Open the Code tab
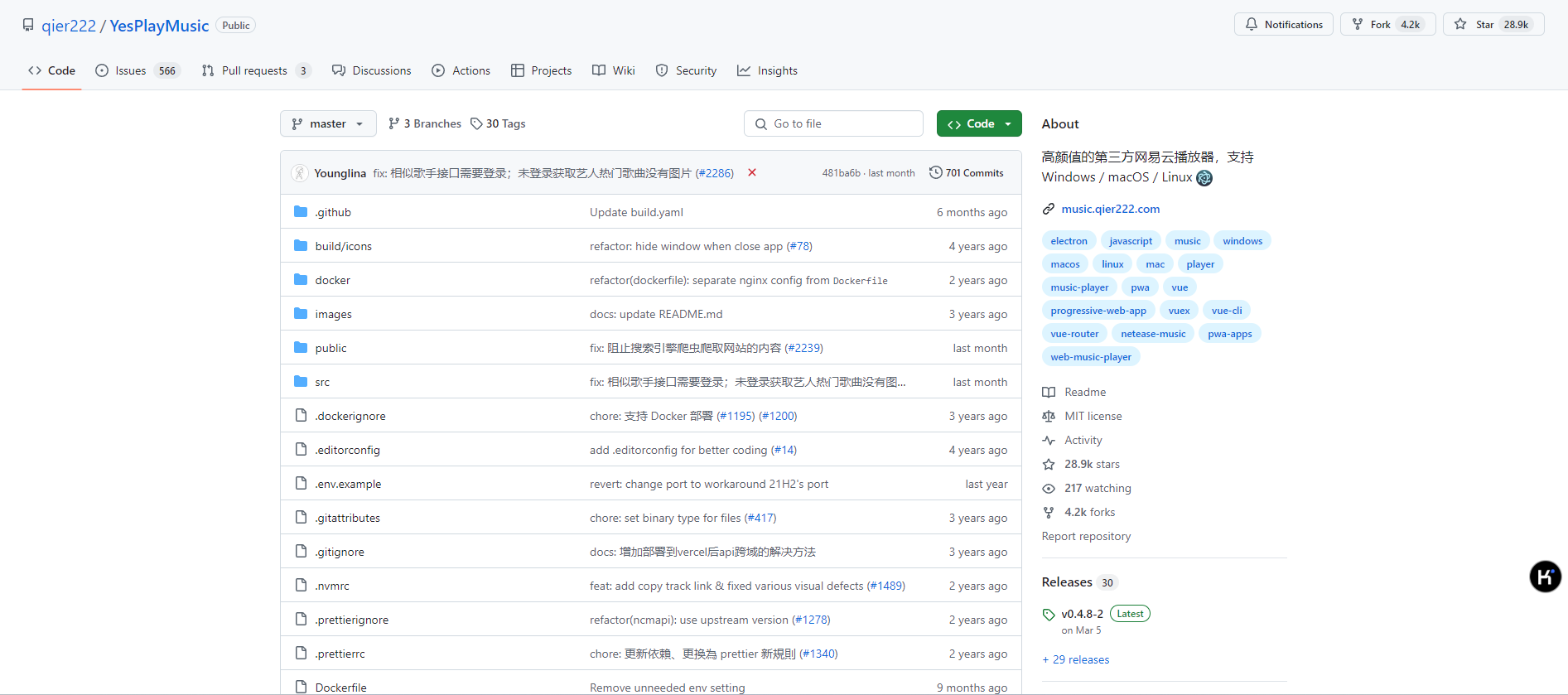1568x695 pixels. click(51, 70)
